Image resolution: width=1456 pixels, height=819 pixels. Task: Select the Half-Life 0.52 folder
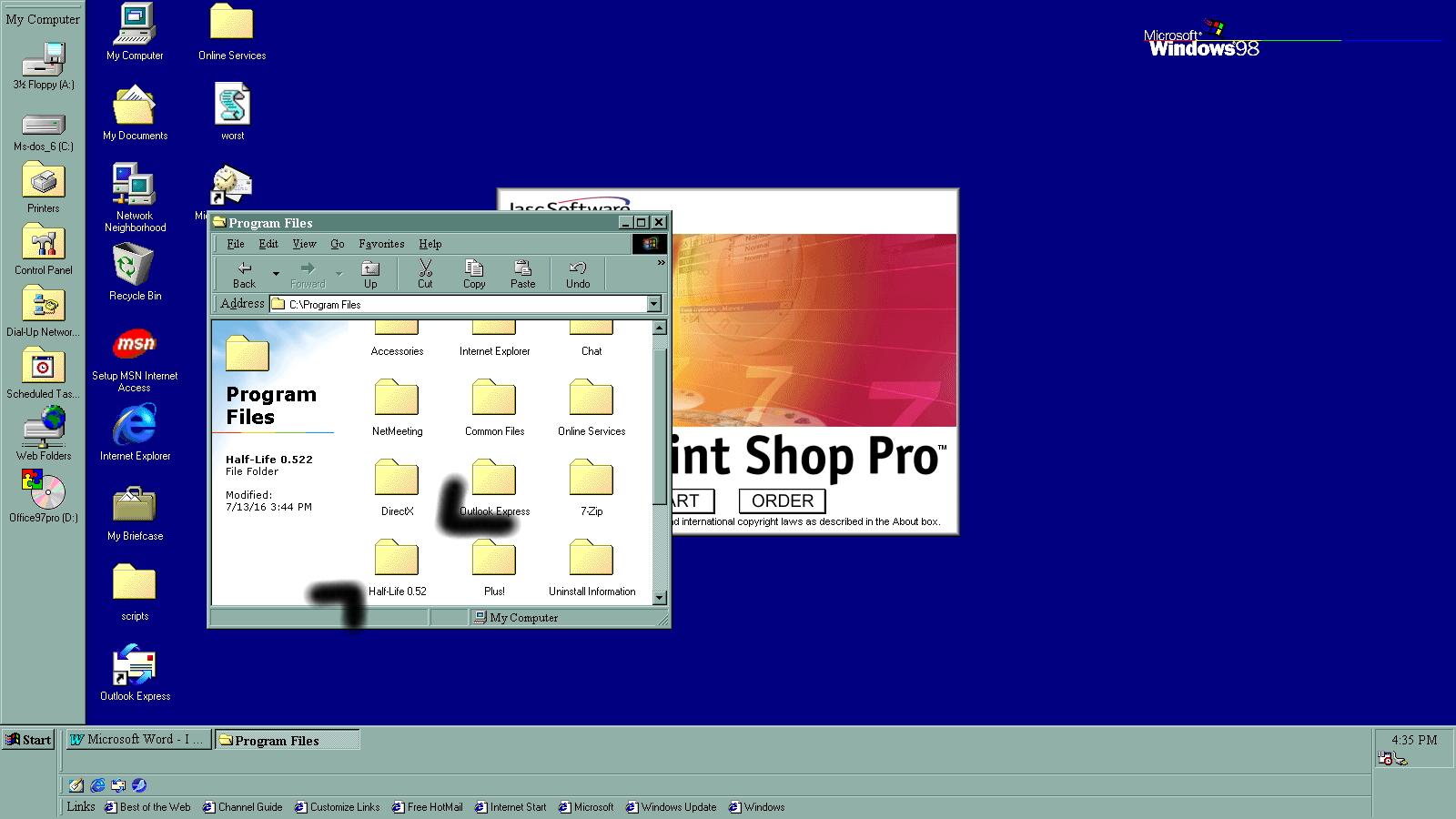tap(397, 567)
